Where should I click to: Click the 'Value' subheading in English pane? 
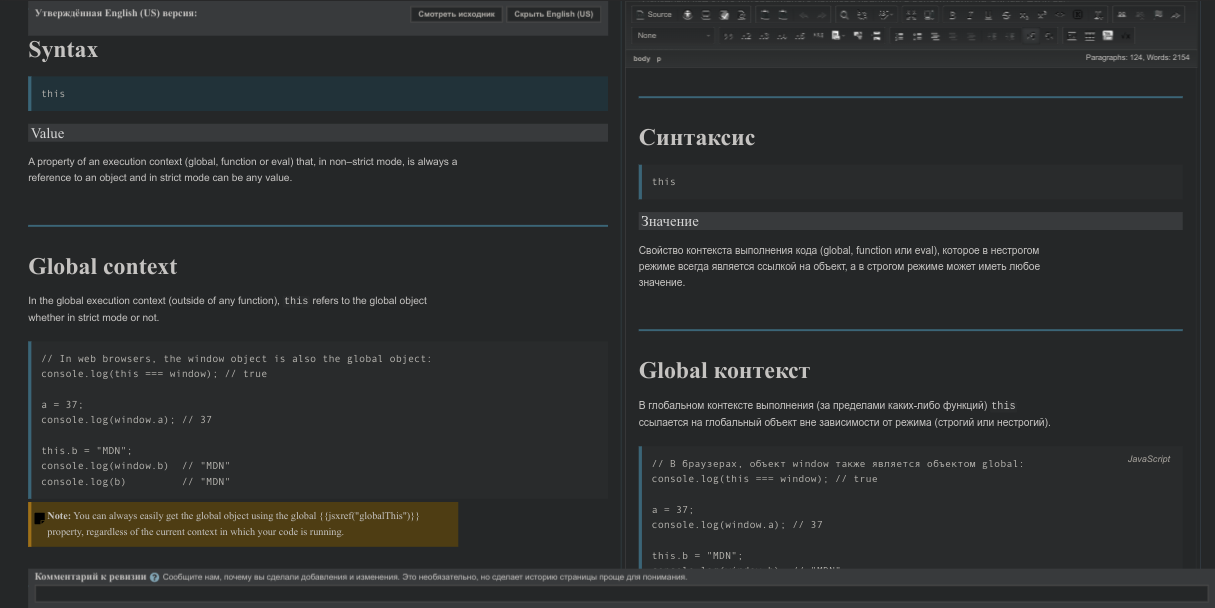tap(47, 133)
